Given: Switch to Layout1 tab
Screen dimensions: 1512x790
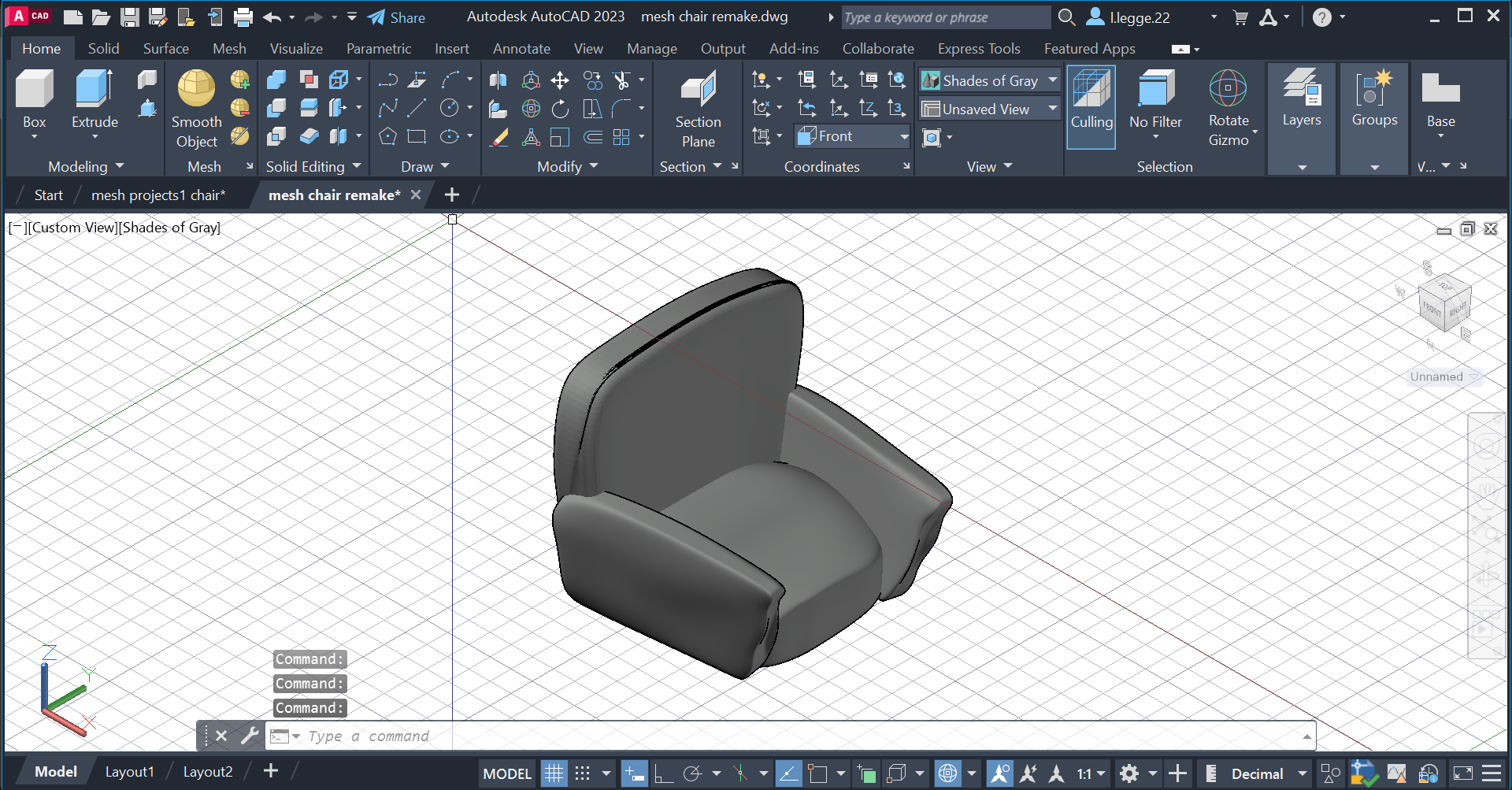Looking at the screenshot, I should point(129,772).
